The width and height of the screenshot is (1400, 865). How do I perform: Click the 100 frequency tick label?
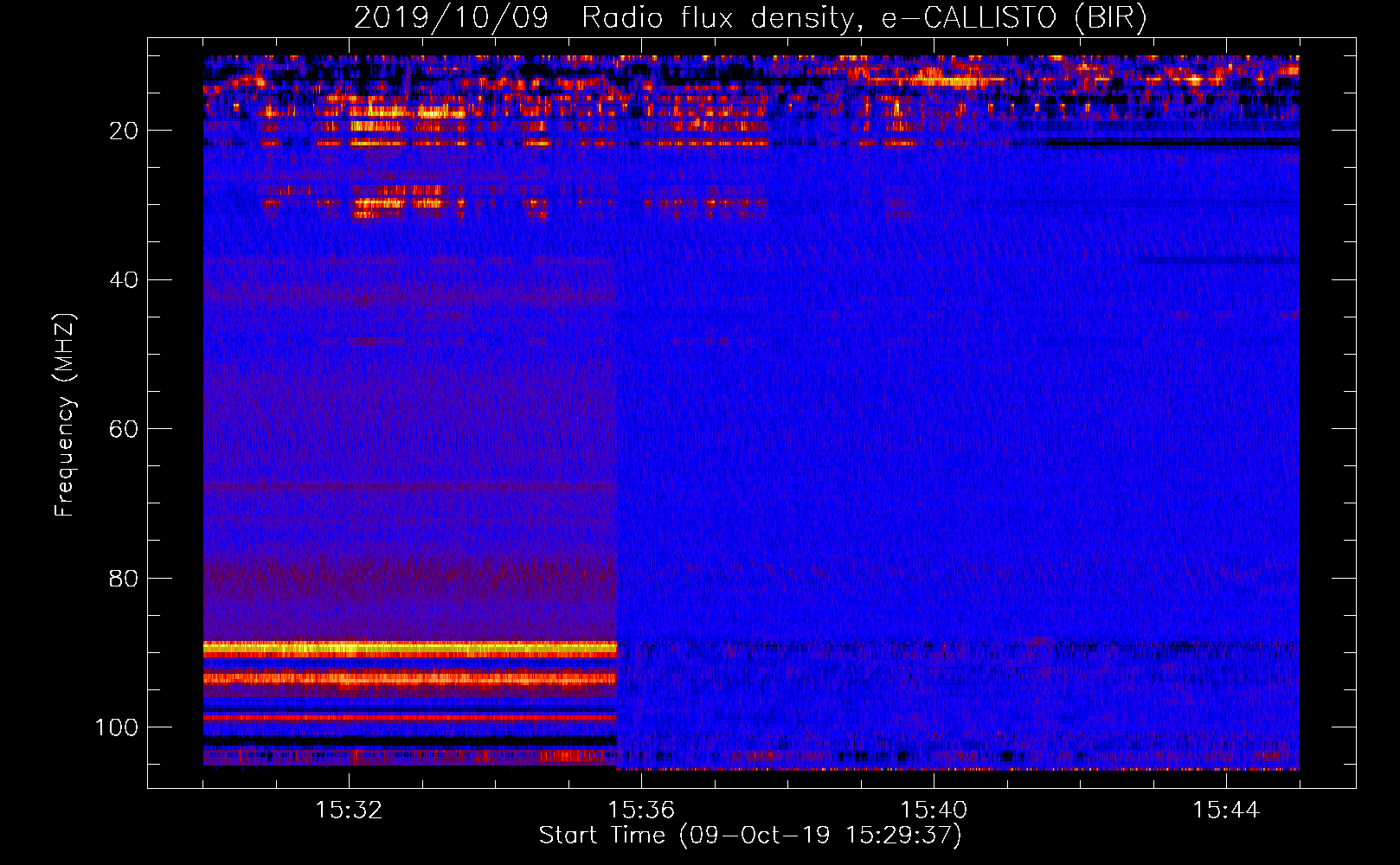[117, 727]
